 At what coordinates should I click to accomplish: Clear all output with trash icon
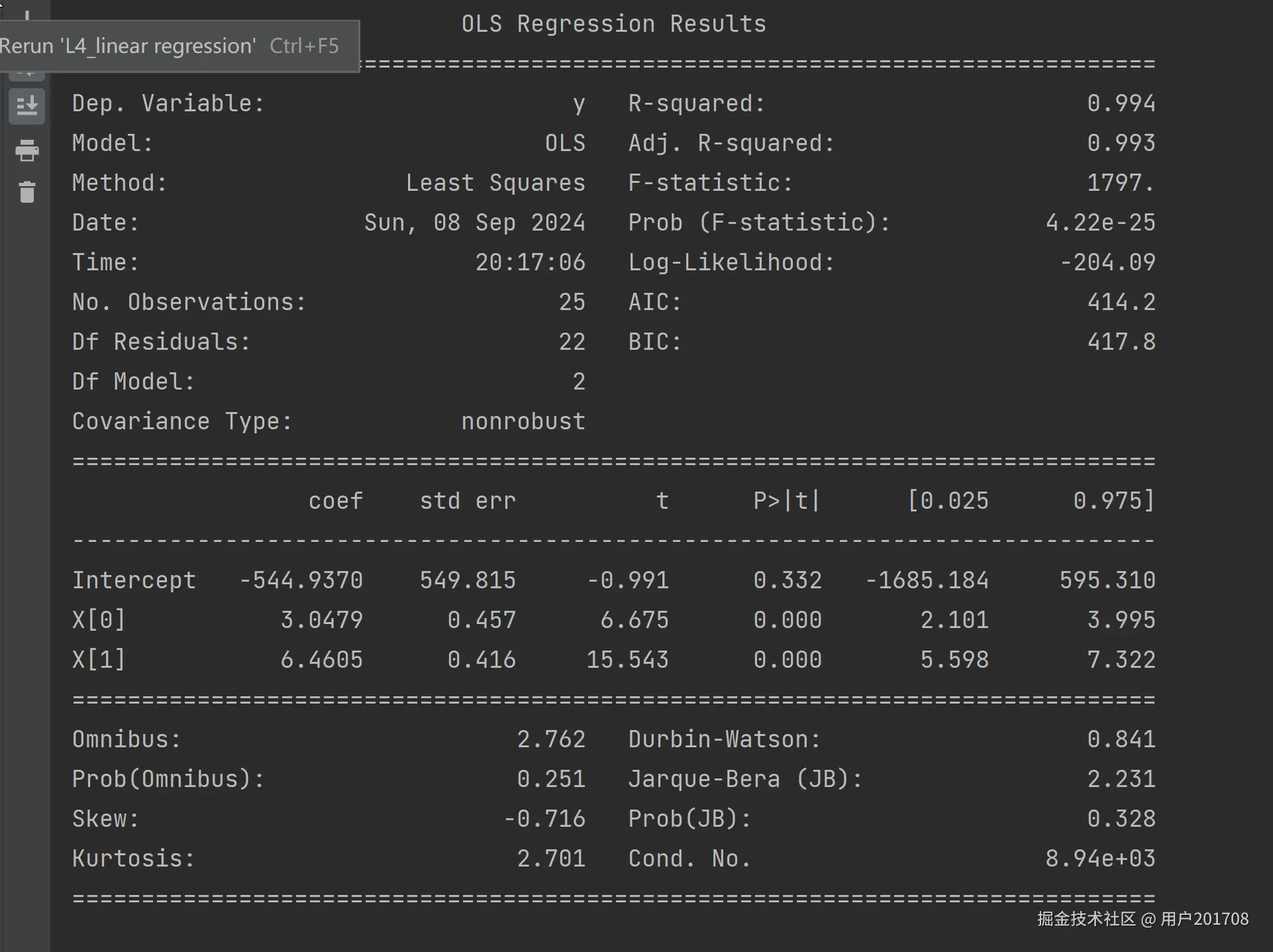tap(26, 192)
